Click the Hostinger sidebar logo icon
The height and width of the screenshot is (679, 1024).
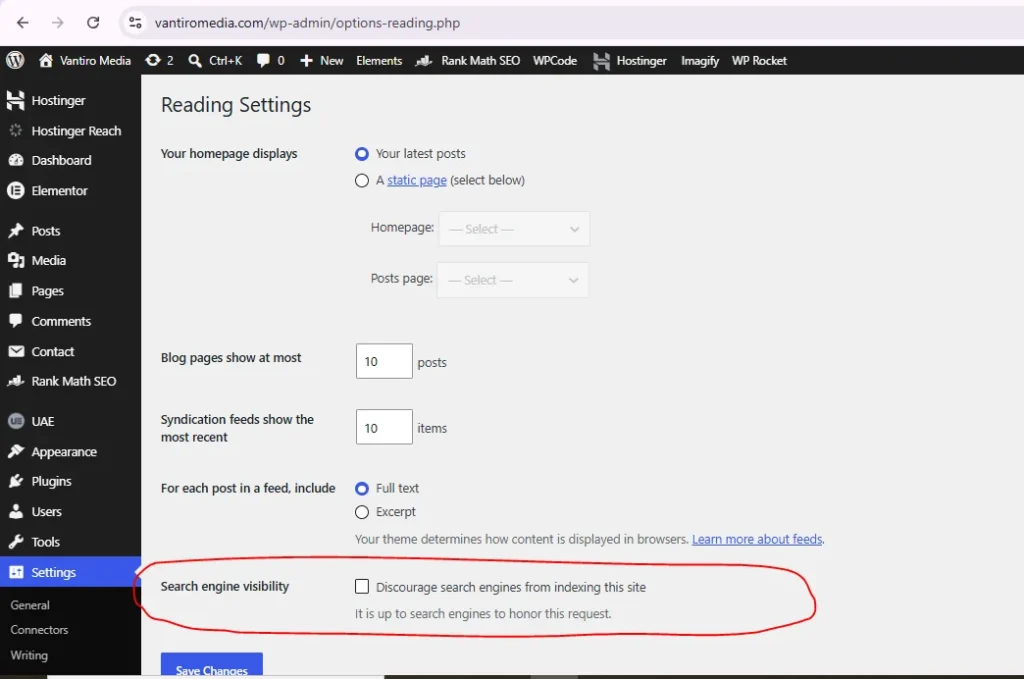point(15,100)
